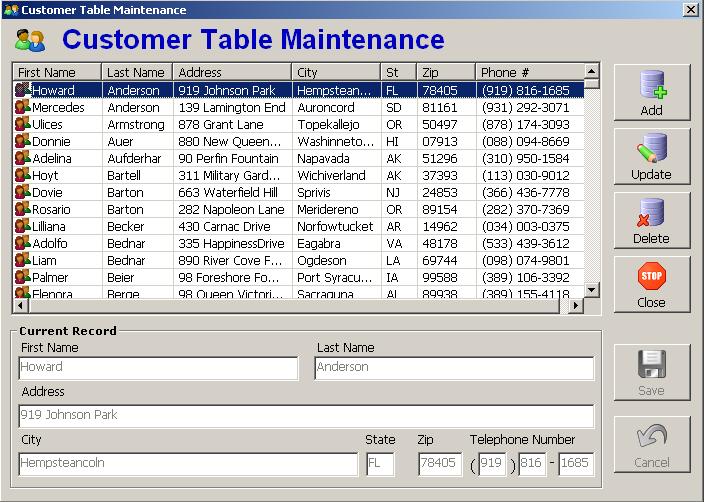Click the Delete record database icon
This screenshot has width=705, height=502.
[651, 213]
